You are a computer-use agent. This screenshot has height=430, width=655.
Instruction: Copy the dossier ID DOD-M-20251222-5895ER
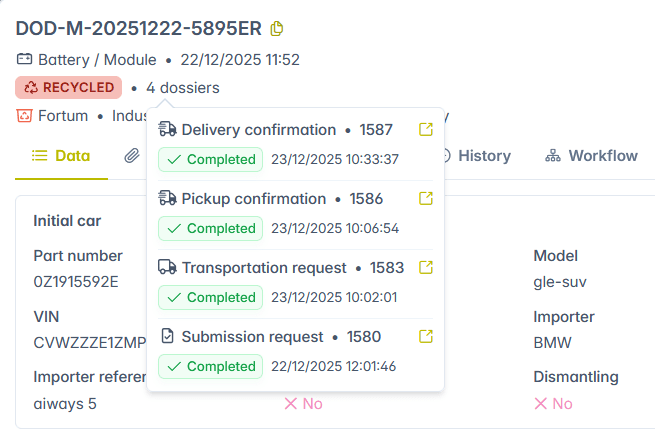click(277, 28)
